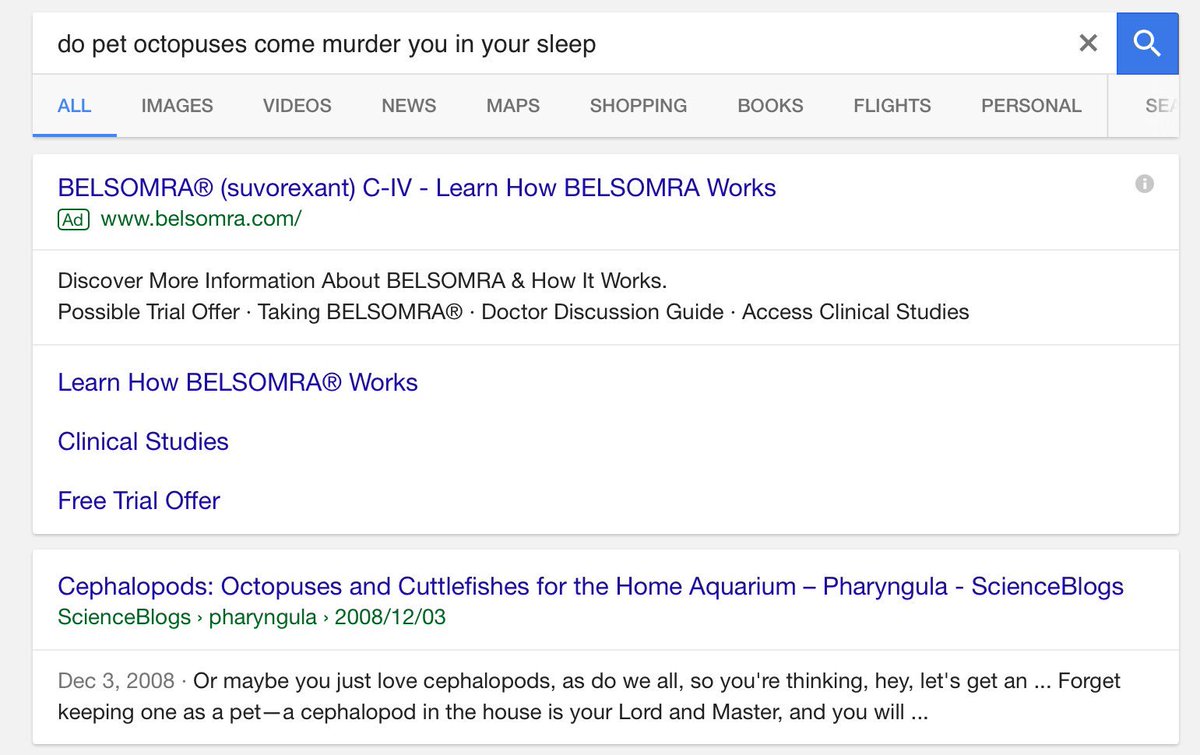Screen dimensions: 1200x755
Task: Open the BELSOMRA (suvorexant) C-IV ad headline
Action: 417,187
